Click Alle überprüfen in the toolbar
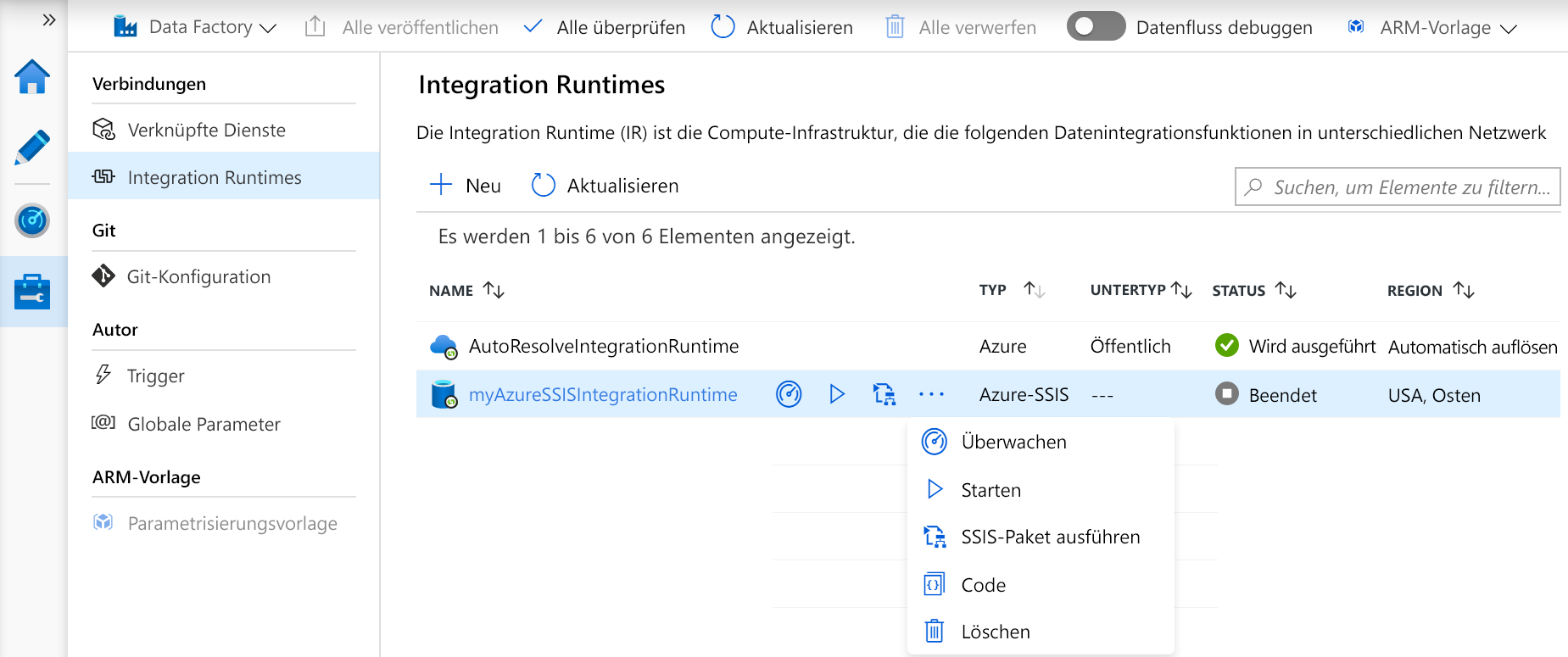This screenshot has height=657, width=1568. [604, 27]
